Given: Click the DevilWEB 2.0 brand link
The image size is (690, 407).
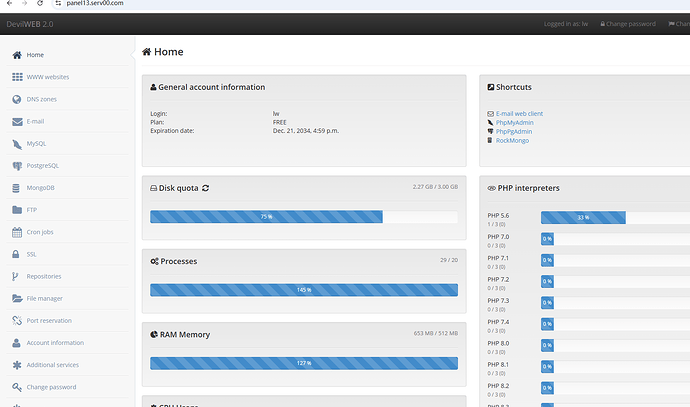Looking at the screenshot, I should tap(30, 24).
